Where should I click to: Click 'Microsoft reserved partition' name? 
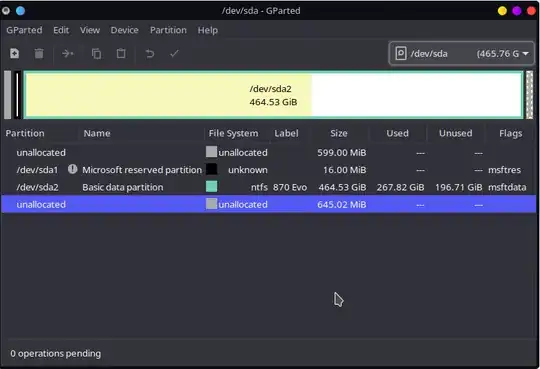coord(142,170)
